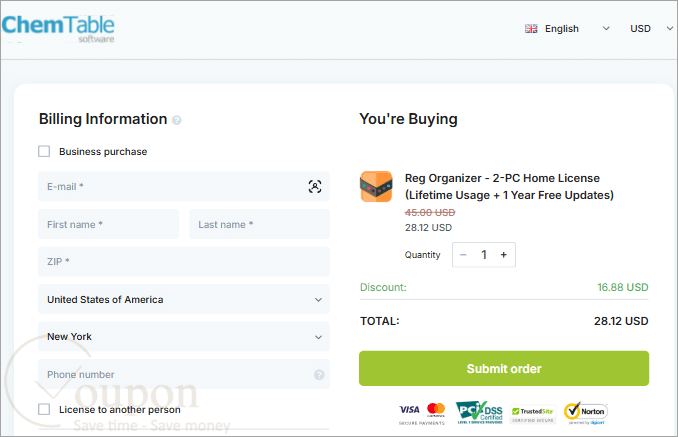This screenshot has height=437, width=678.
Task: Click the Submit order button
Action: click(x=504, y=368)
